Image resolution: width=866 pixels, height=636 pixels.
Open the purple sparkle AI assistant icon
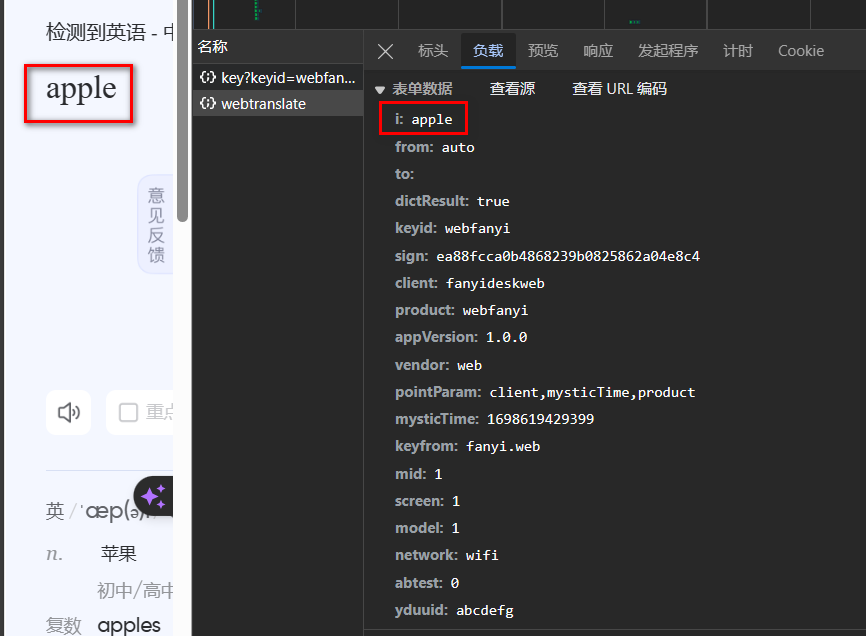154,496
